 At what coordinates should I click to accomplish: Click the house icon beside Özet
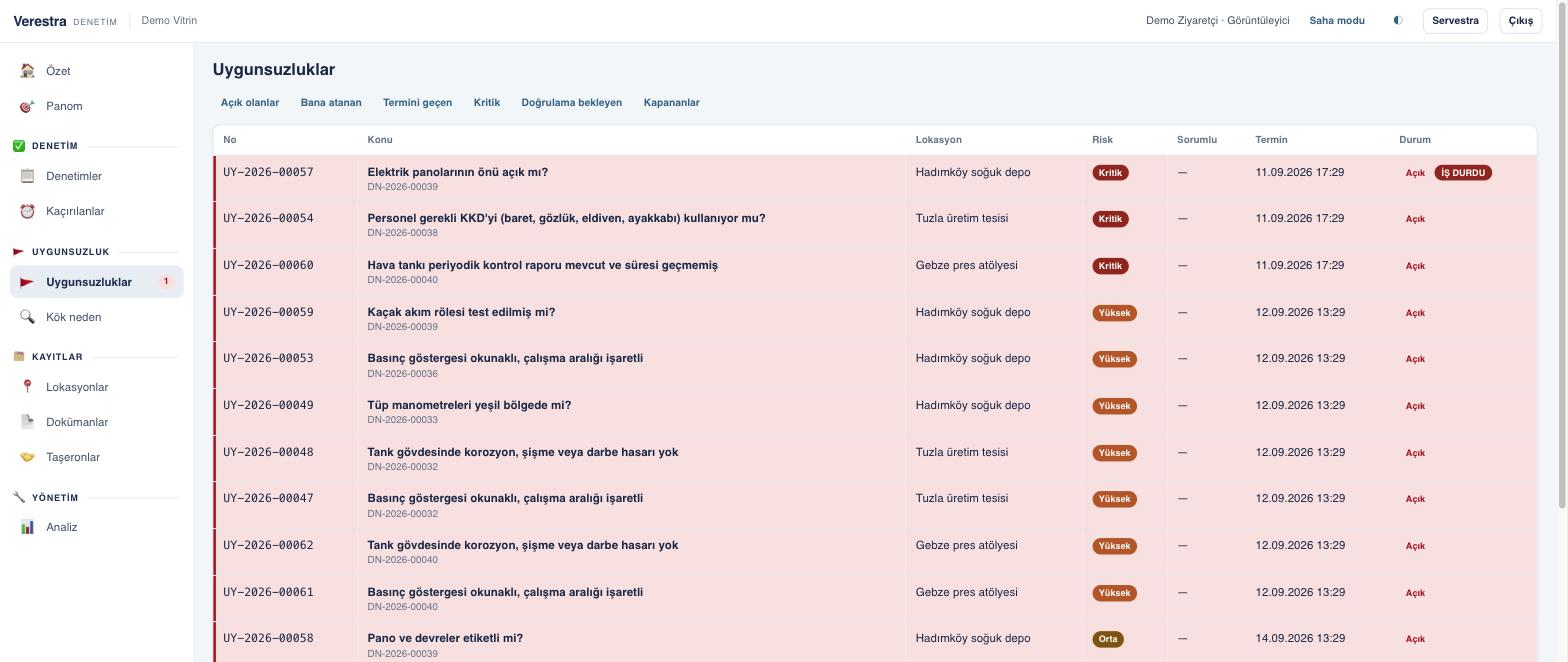(x=27, y=71)
